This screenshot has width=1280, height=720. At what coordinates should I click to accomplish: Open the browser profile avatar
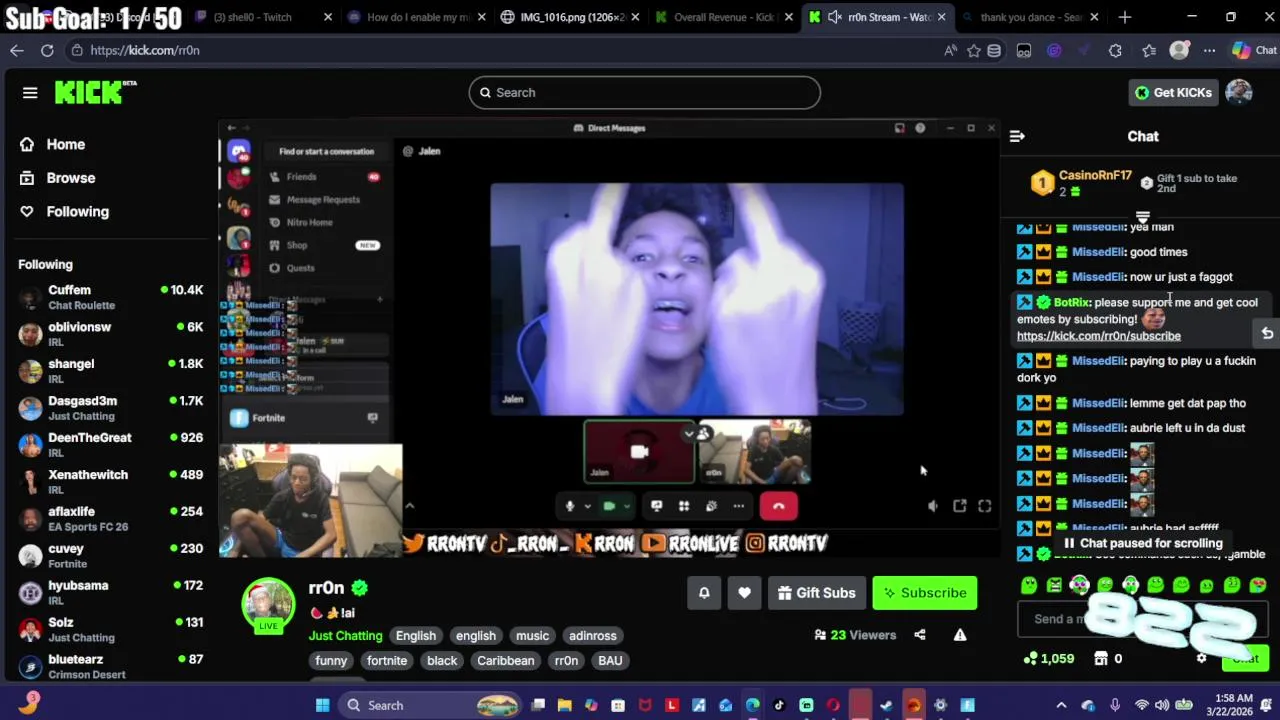(1180, 50)
